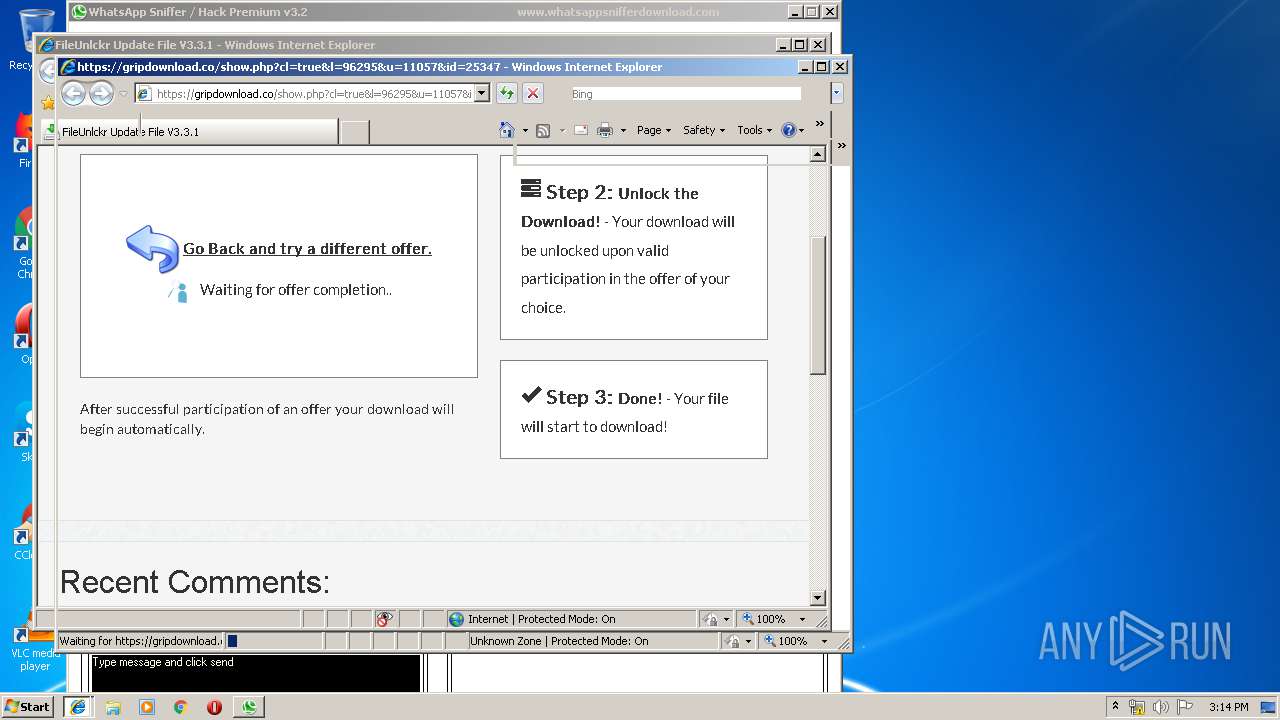The width and height of the screenshot is (1280, 720).
Task: Click the gripdownload.co address bar
Action: pyautogui.click(x=313, y=93)
